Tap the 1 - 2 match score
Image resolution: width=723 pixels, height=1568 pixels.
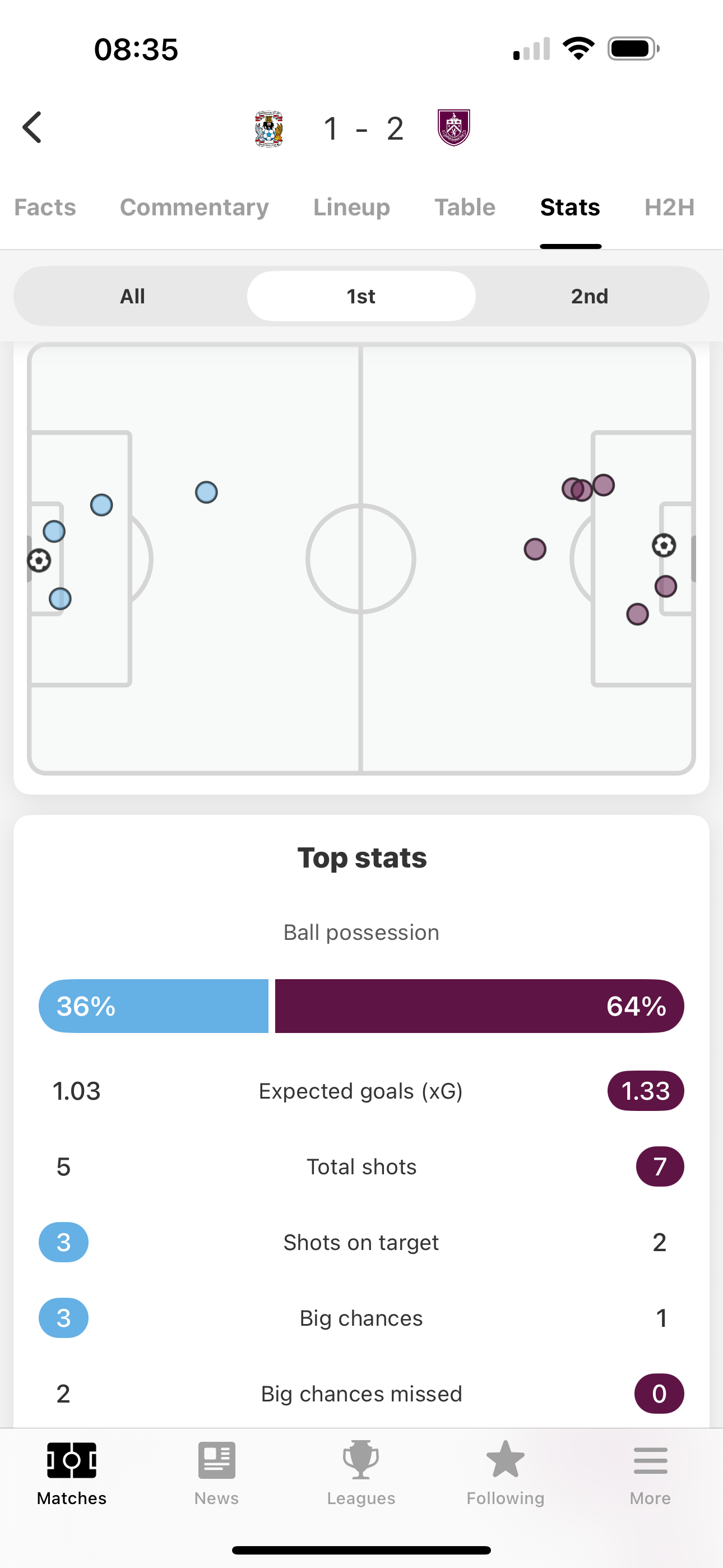coord(363,129)
